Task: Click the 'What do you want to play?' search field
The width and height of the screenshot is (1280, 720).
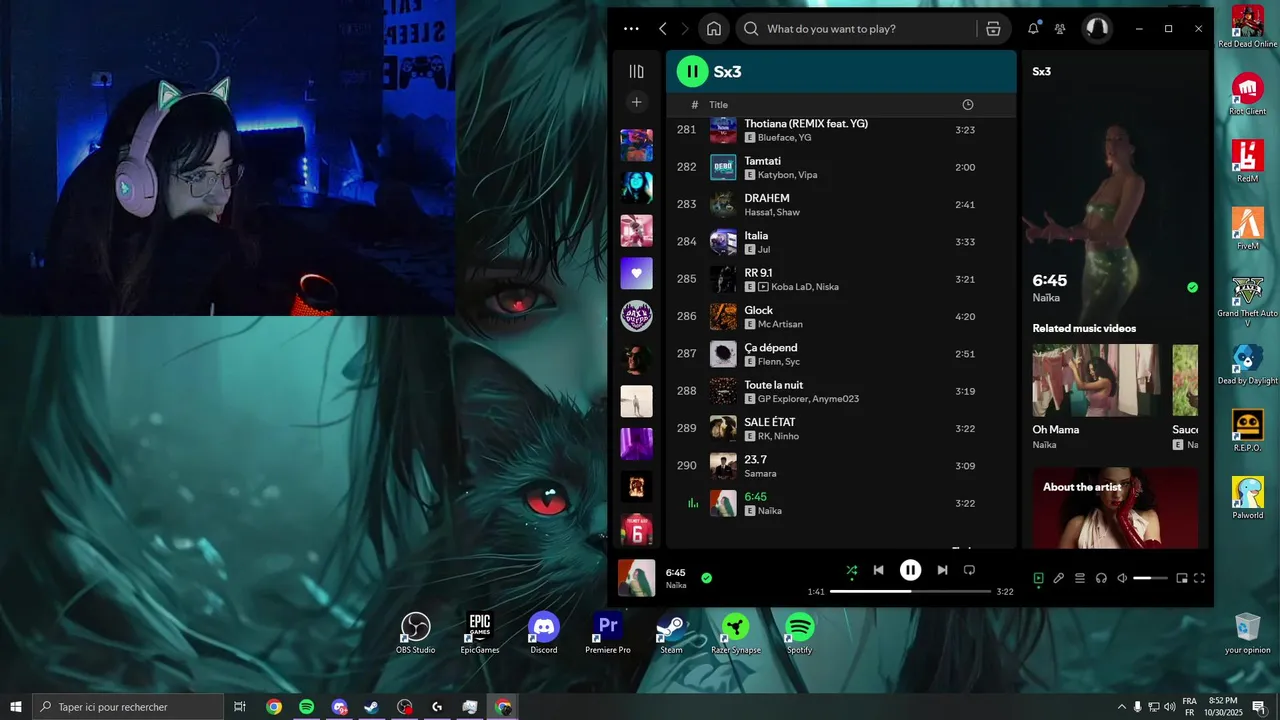Action: (x=856, y=29)
